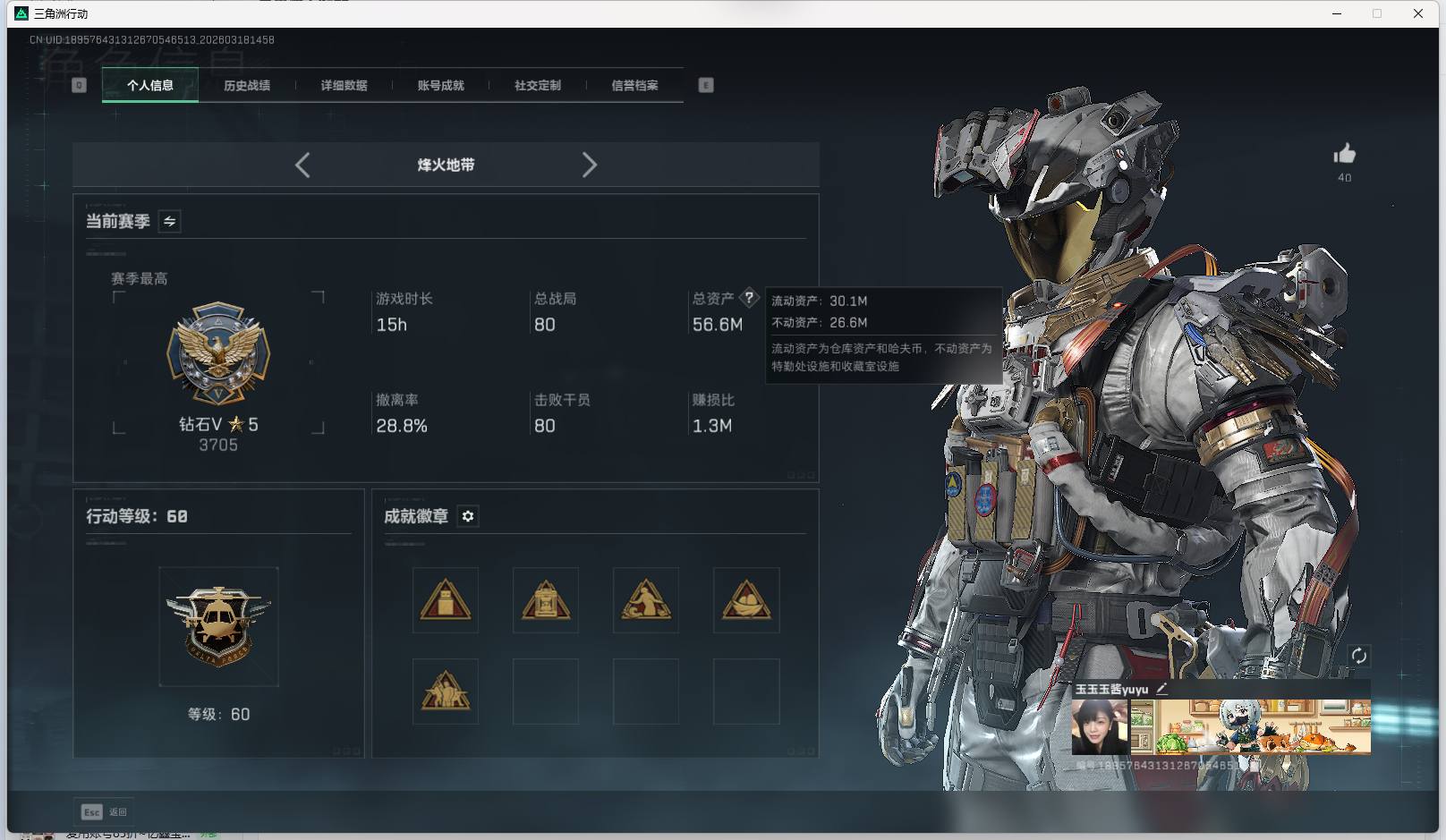The image size is (1446, 840).
Task: Click the pencil icon beside 玉玉玉酱yuyu
Action: click(x=1161, y=689)
